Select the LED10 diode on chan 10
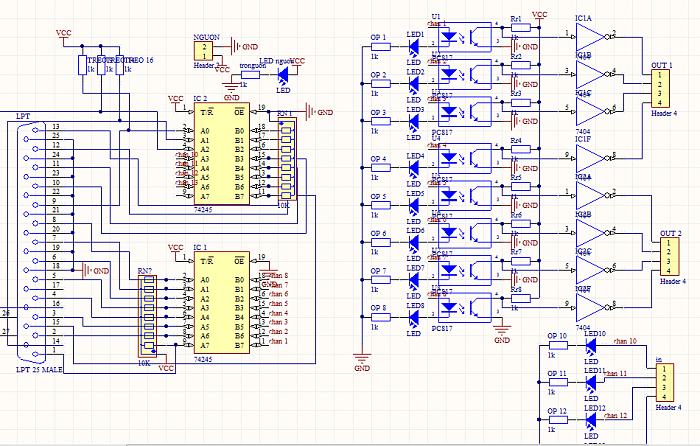Viewport: 700px width, 446px height. point(591,345)
